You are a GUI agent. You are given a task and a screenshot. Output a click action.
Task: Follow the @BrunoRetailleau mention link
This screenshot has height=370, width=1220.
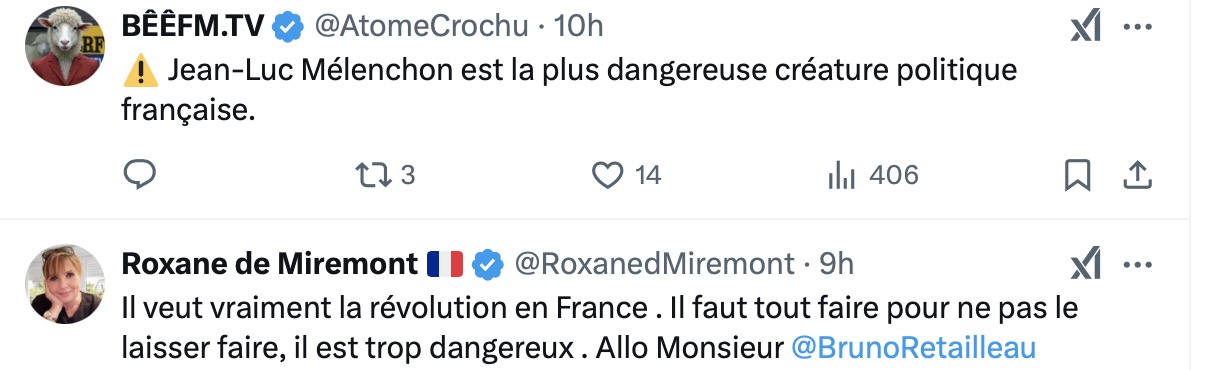tap(914, 348)
